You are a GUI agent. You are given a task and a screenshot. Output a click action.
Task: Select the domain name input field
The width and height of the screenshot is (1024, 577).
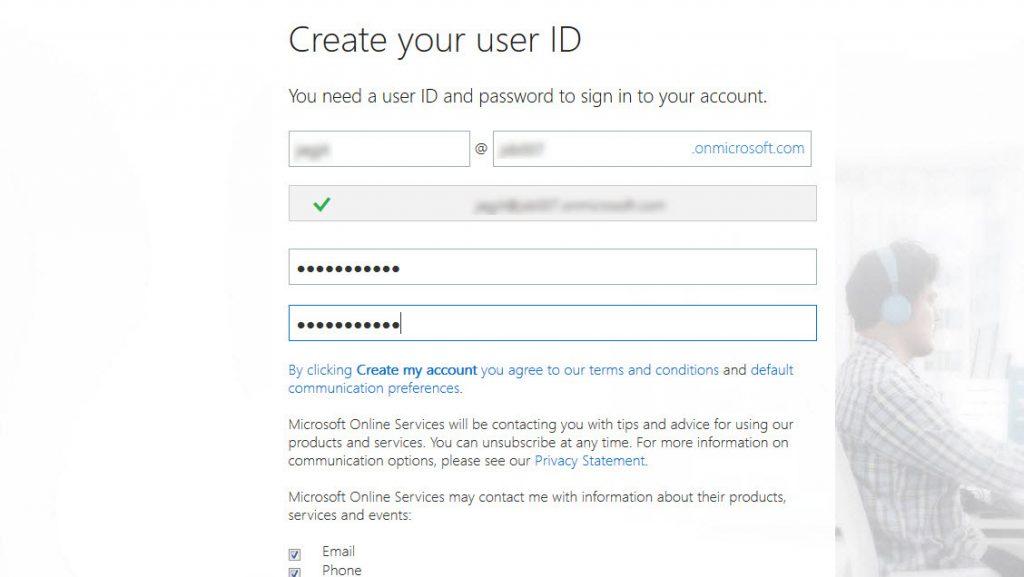(x=600, y=147)
